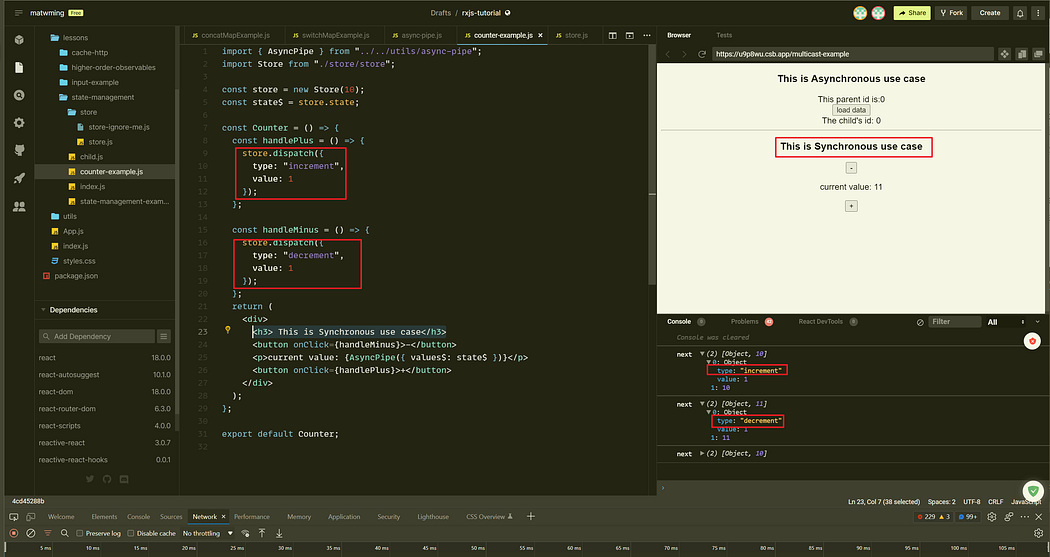This screenshot has height=557, width=1050.
Task: Focus the Add Dependency search field
Action: [x=98, y=336]
